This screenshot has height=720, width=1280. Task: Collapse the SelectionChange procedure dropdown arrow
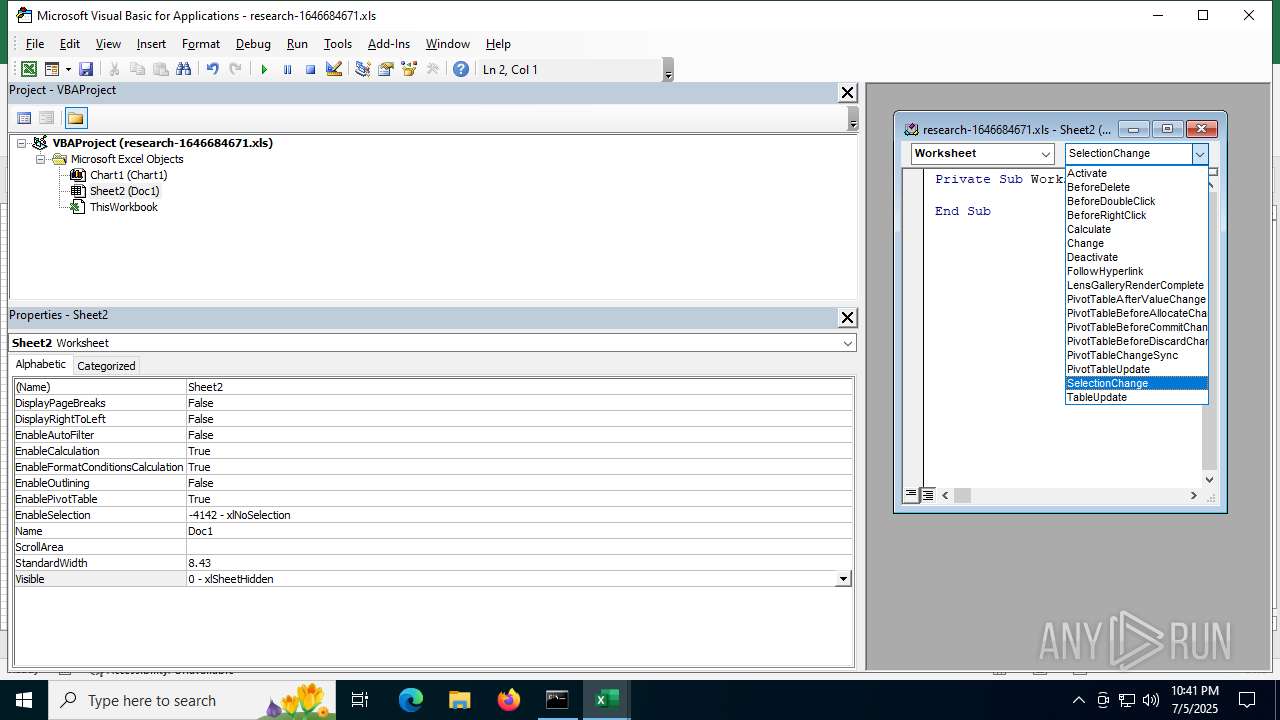click(x=1200, y=154)
